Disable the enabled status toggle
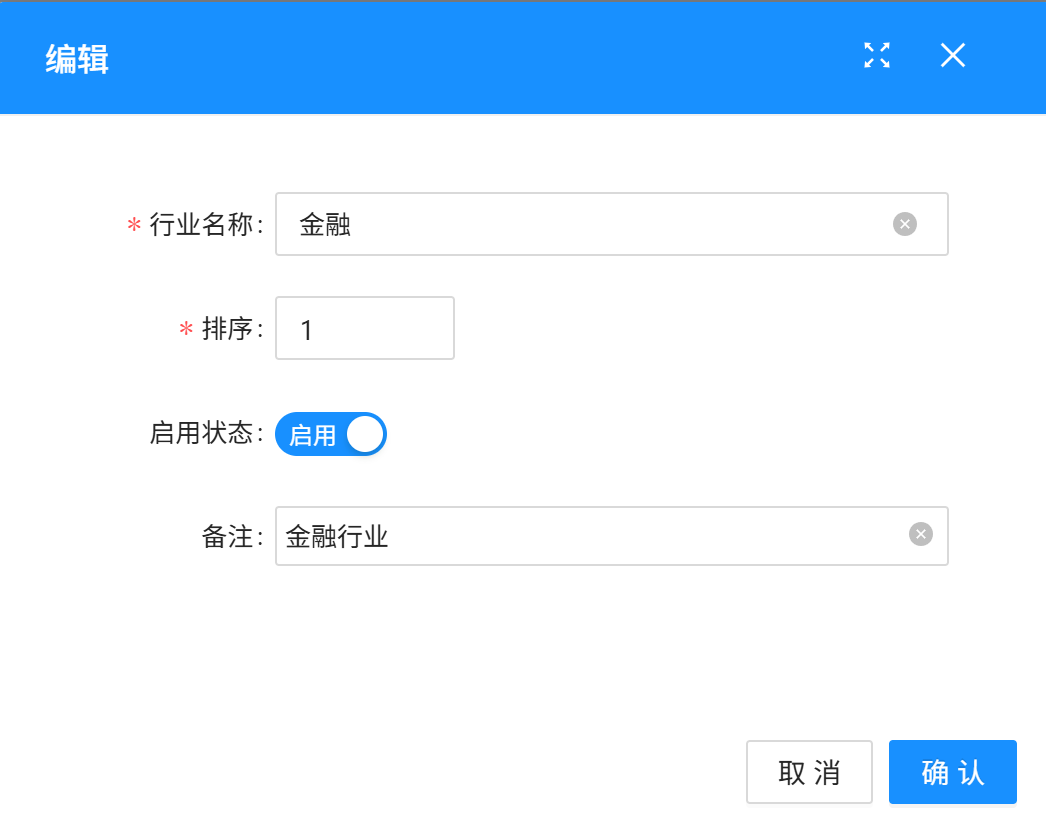1046x822 pixels. tap(331, 434)
